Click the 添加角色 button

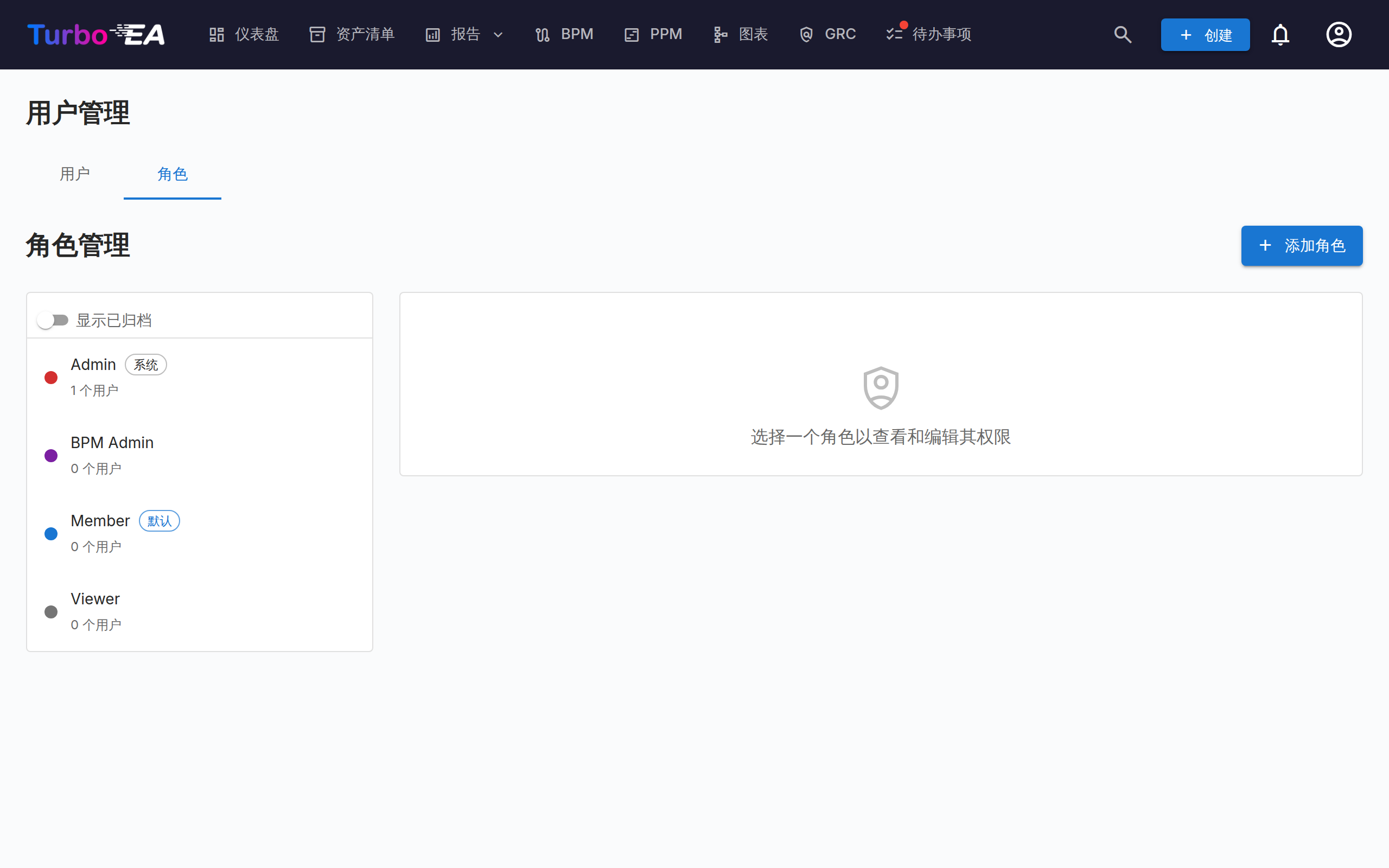(1301, 246)
